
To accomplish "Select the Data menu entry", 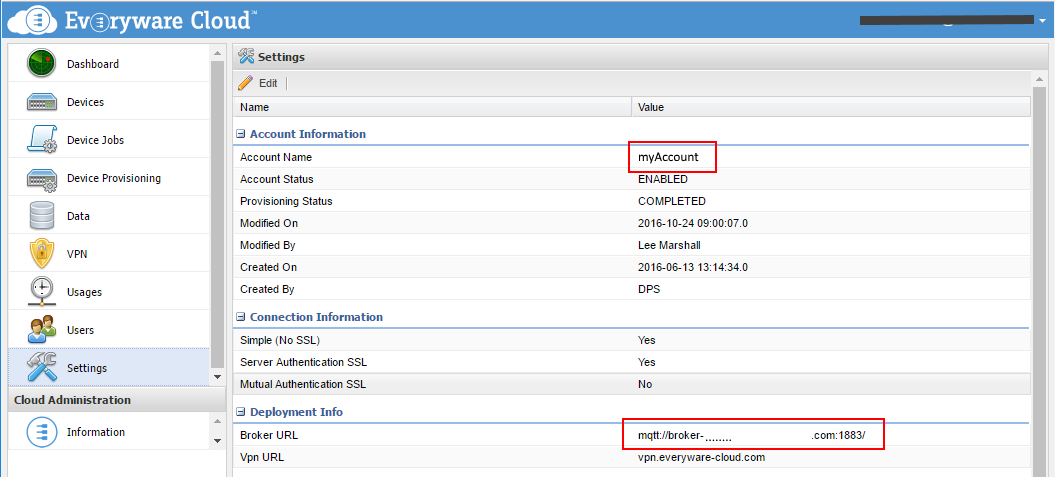I will click(109, 216).
